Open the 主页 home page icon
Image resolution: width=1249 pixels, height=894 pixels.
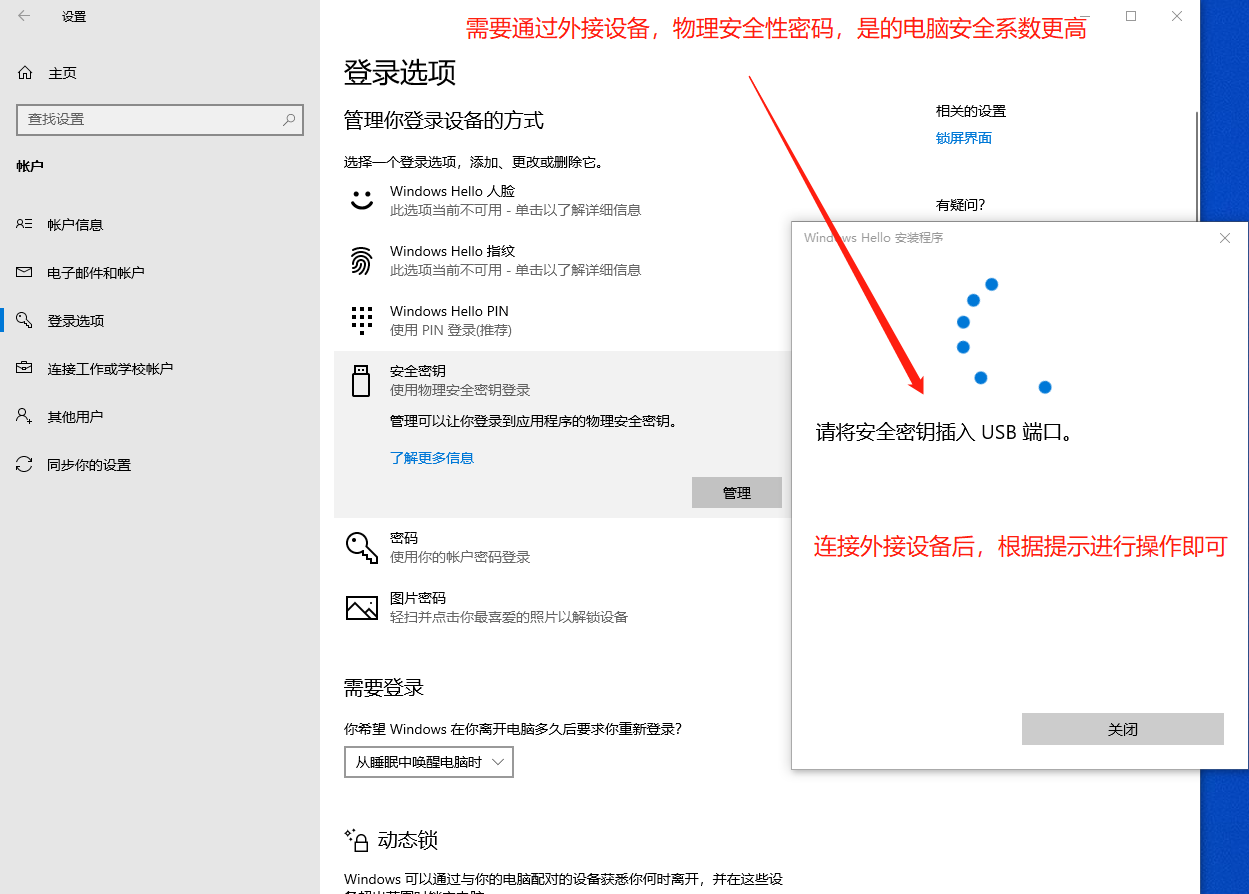25,72
